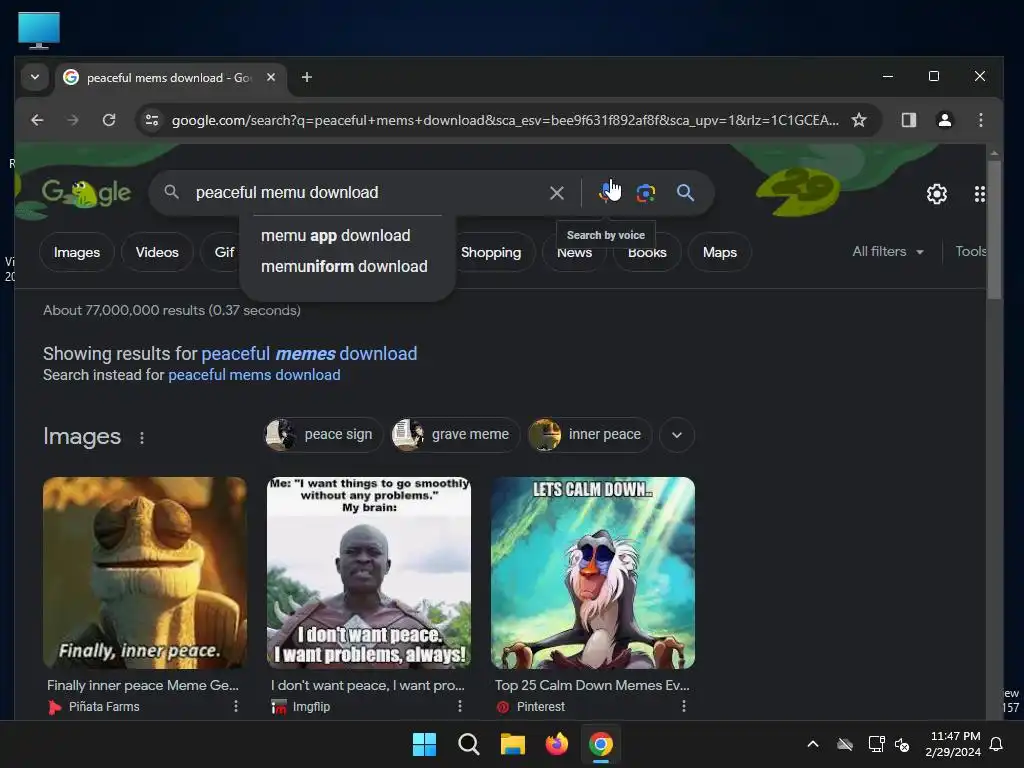Viewport: 1024px width, 768px height.
Task: Select the Maps filter tab
Action: tap(720, 252)
